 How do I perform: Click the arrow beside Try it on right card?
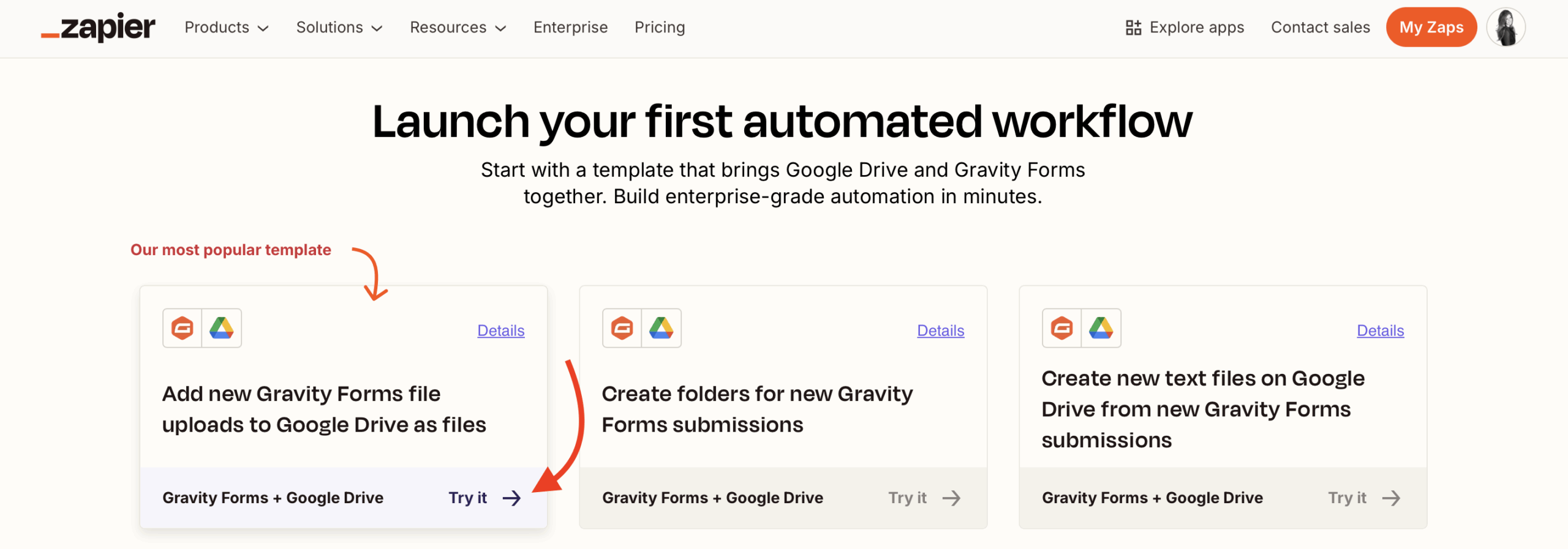tap(1392, 498)
